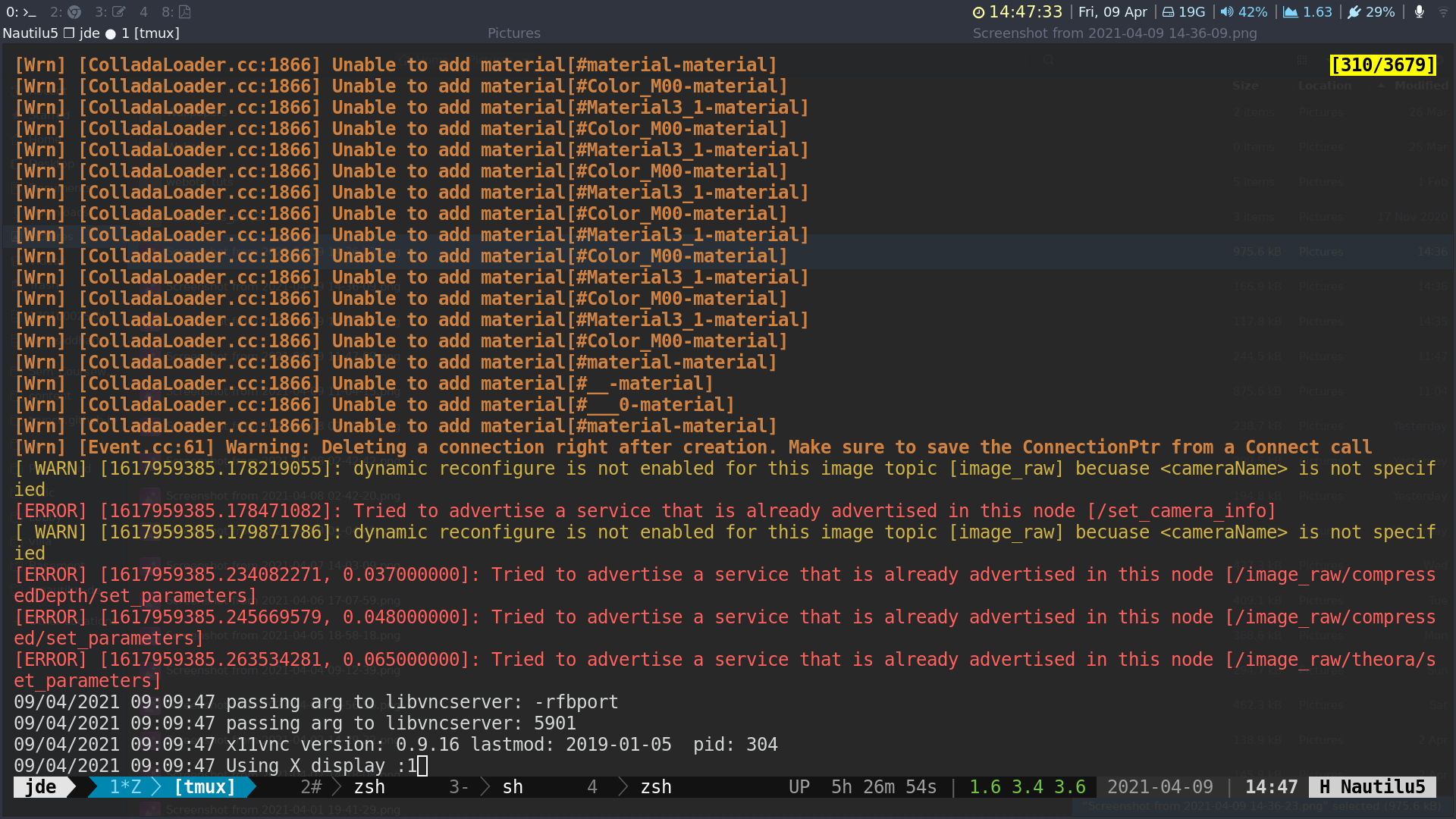Screen dimensions: 1456x819
Task: Select the terminal icon on workspace 0
Action: click(30, 12)
